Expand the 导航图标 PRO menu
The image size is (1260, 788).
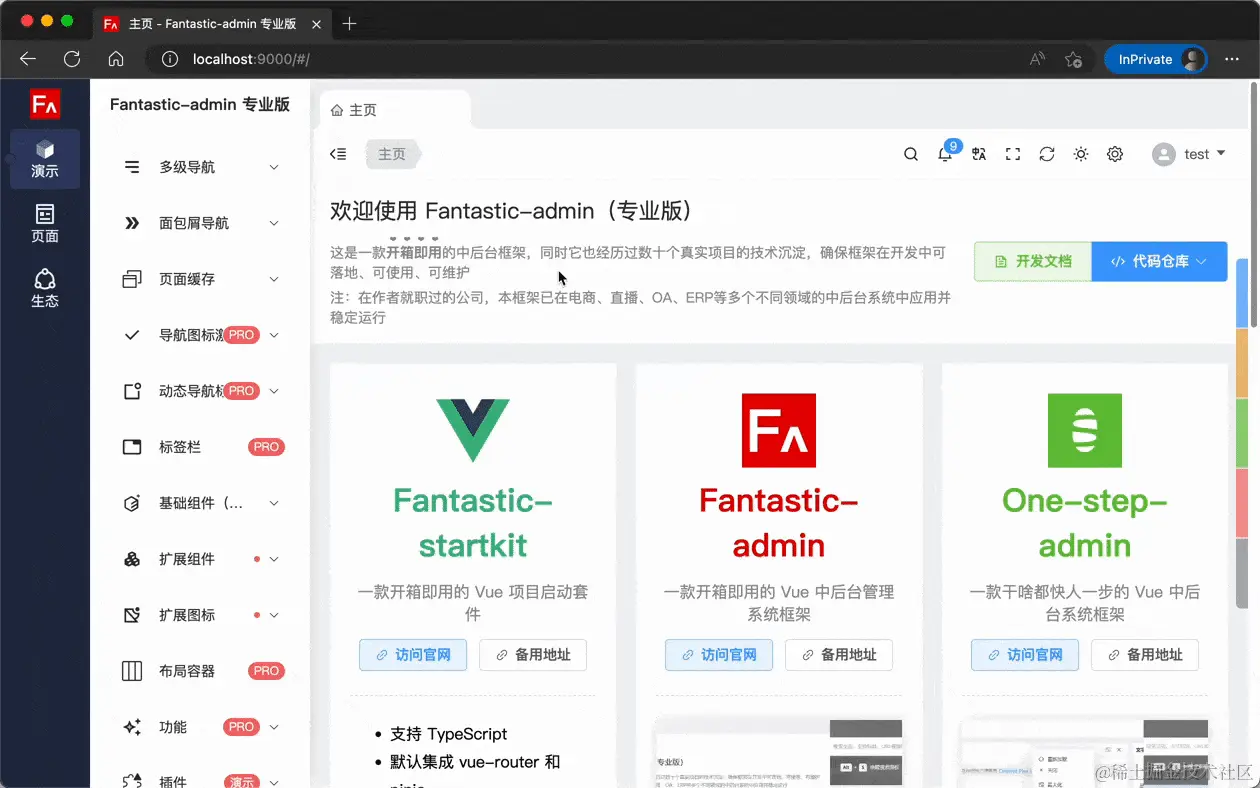200,335
